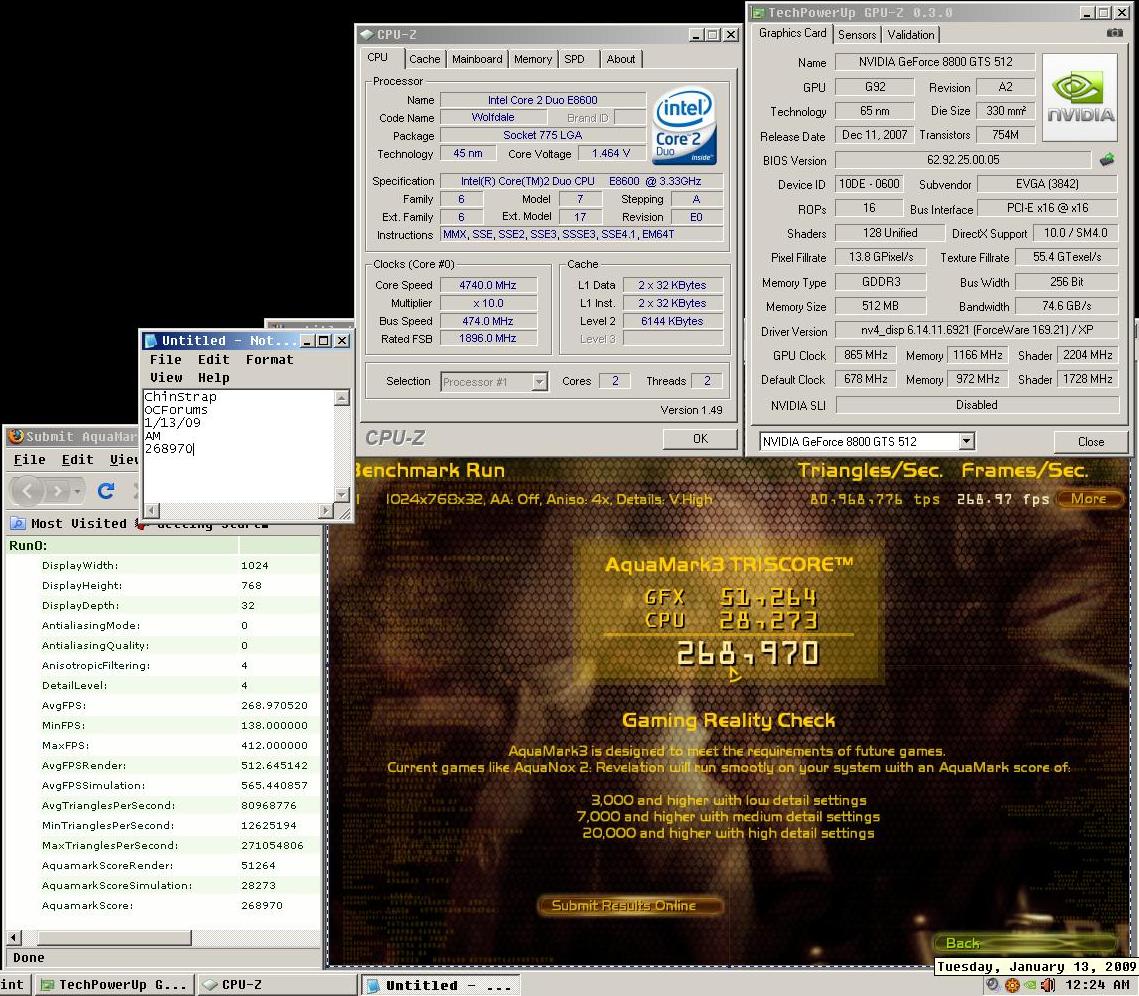Viewport: 1139px width, 996px height.
Task: Open Firefox Edit menu
Action: pos(77,459)
